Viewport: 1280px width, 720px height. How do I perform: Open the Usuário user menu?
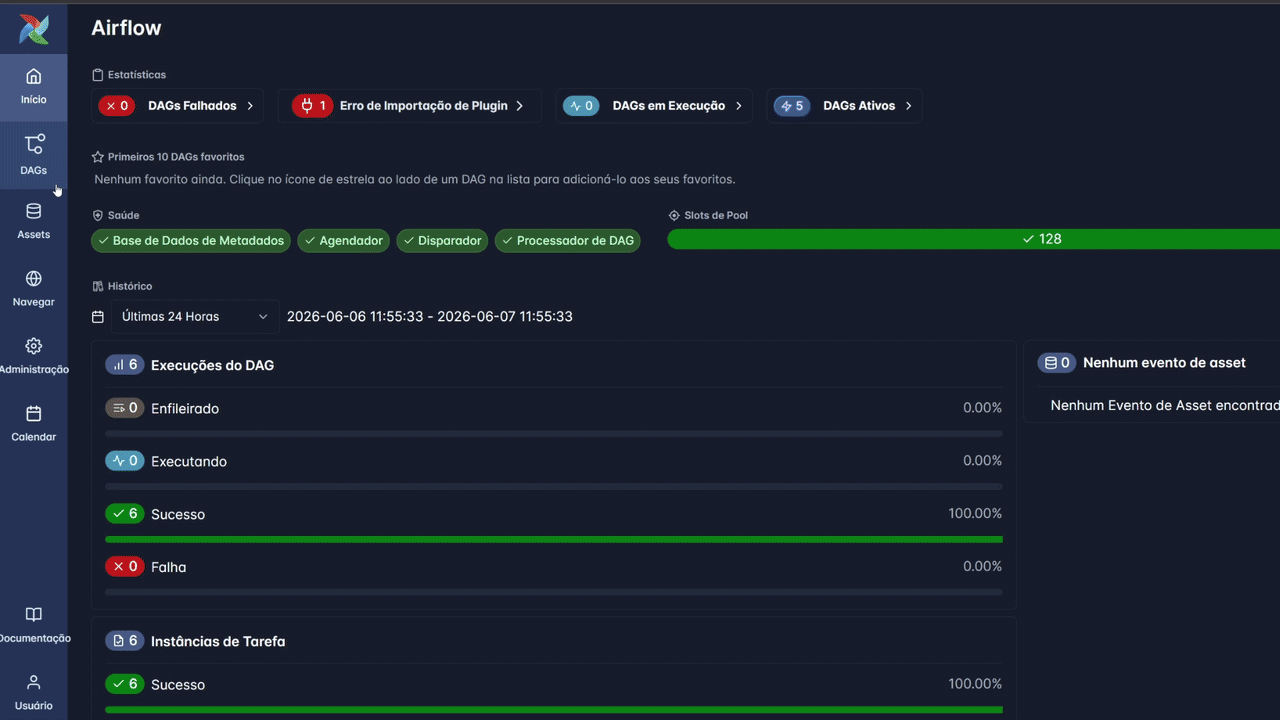pos(33,692)
